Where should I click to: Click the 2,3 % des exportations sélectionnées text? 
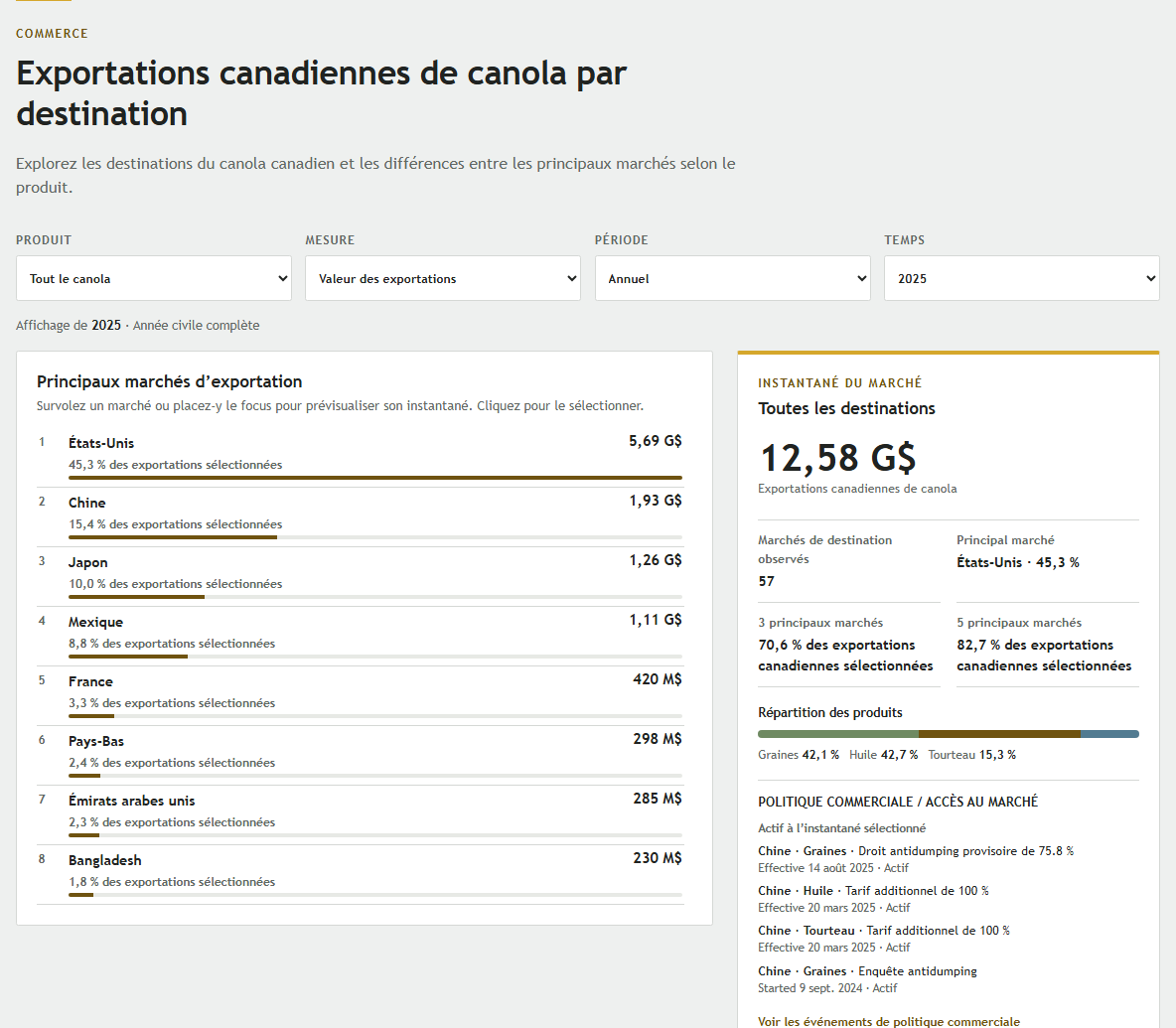pyautogui.click(x=172, y=822)
